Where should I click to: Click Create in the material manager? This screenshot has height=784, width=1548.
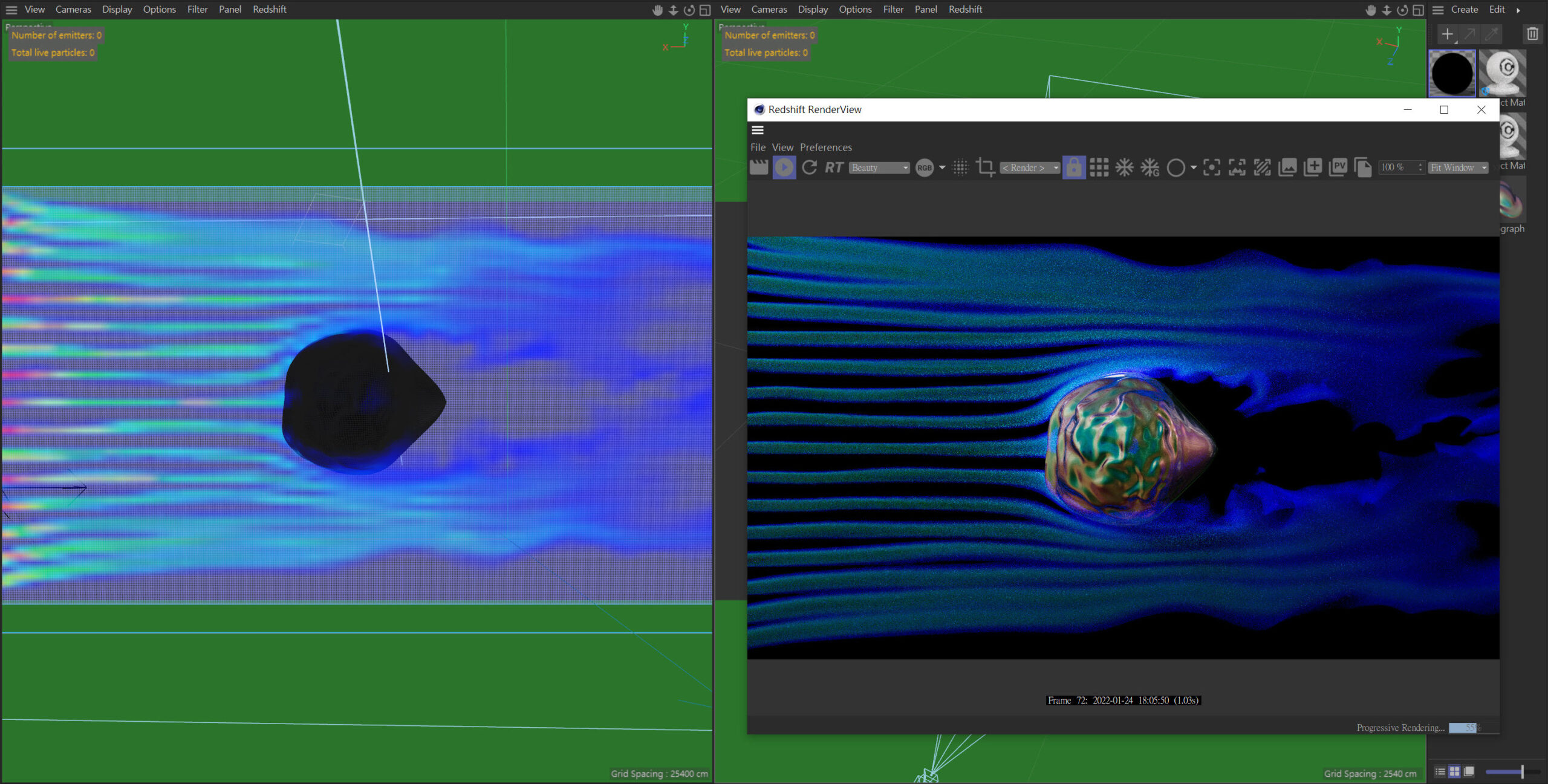[1464, 9]
